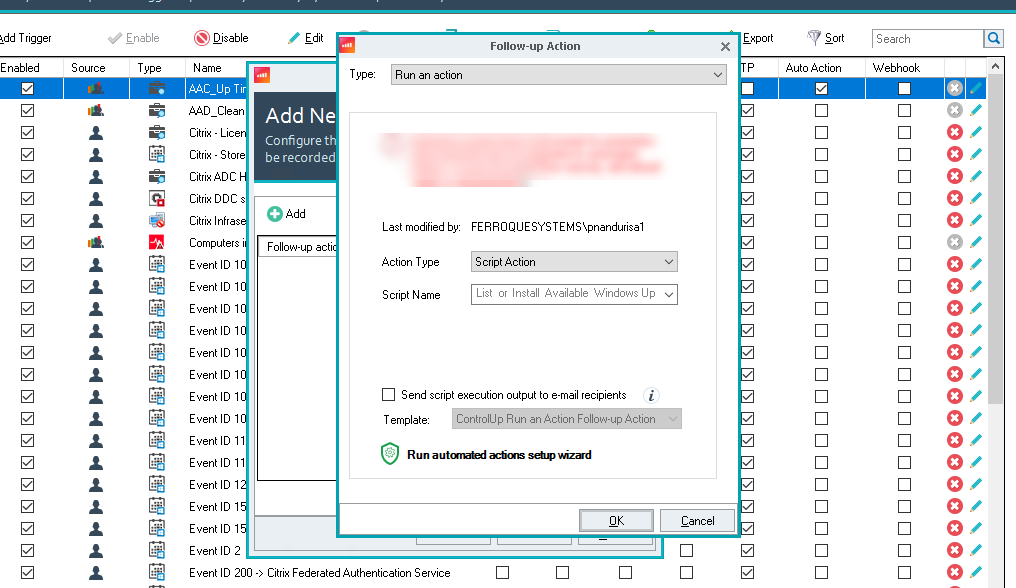Open the Type dropdown showing Run an action
The height and width of the screenshot is (588, 1016).
point(558,75)
